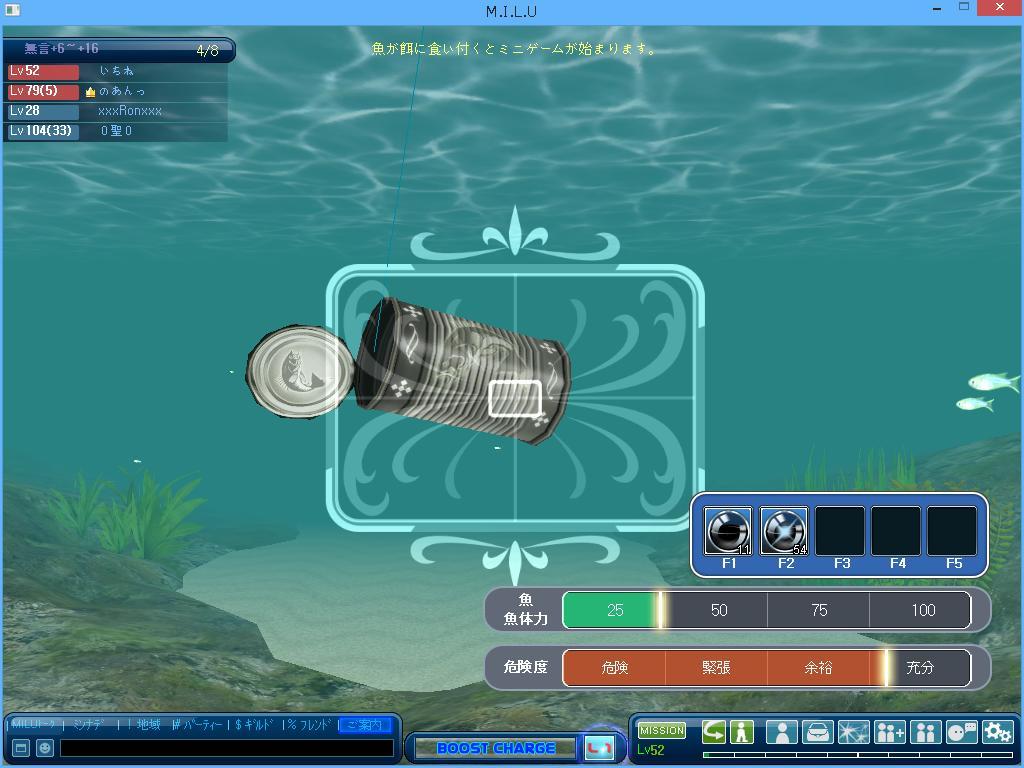The image size is (1024, 768).
Task: Select the 地域 chat tab
Action: point(148,725)
